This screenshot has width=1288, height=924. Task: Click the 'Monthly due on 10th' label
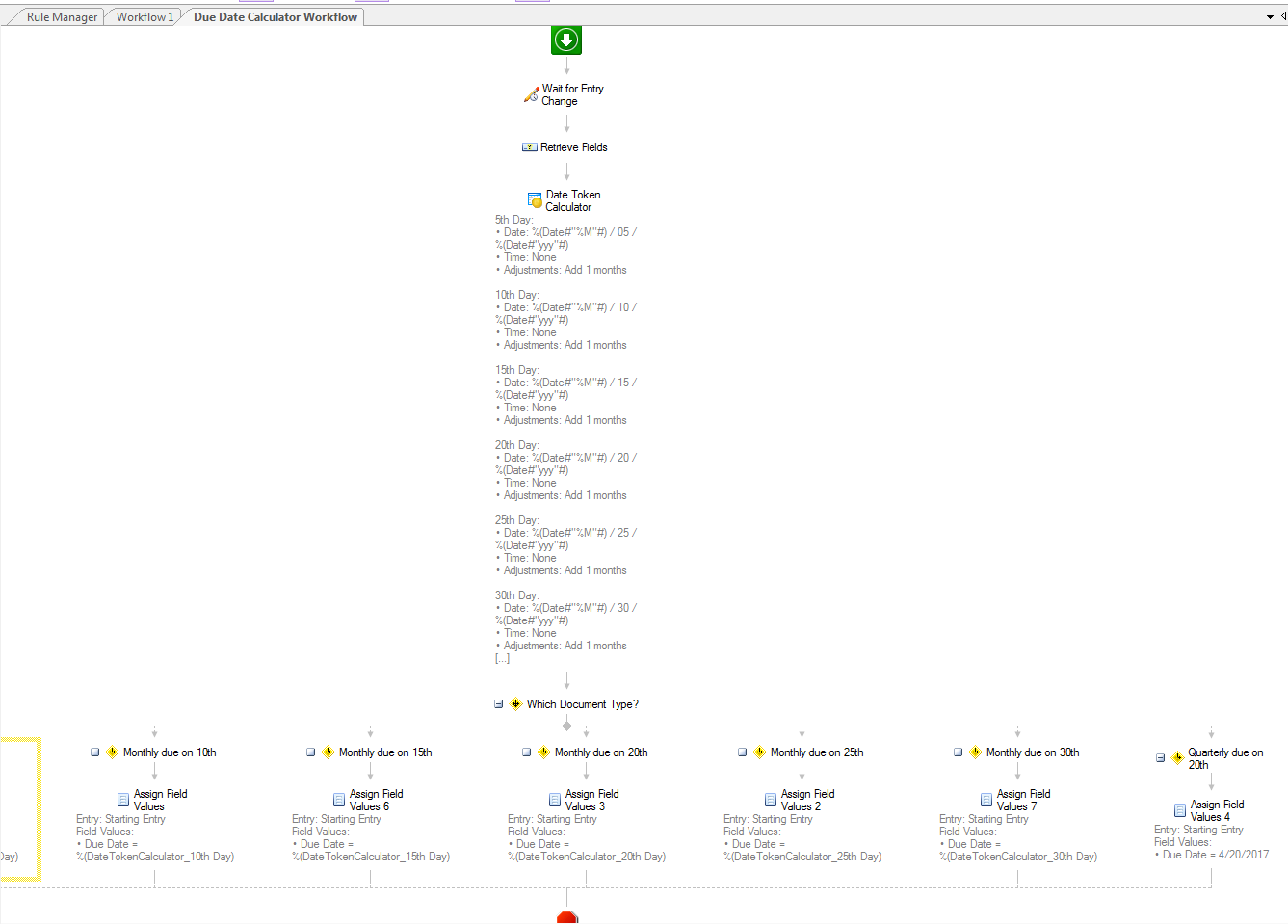tap(170, 752)
